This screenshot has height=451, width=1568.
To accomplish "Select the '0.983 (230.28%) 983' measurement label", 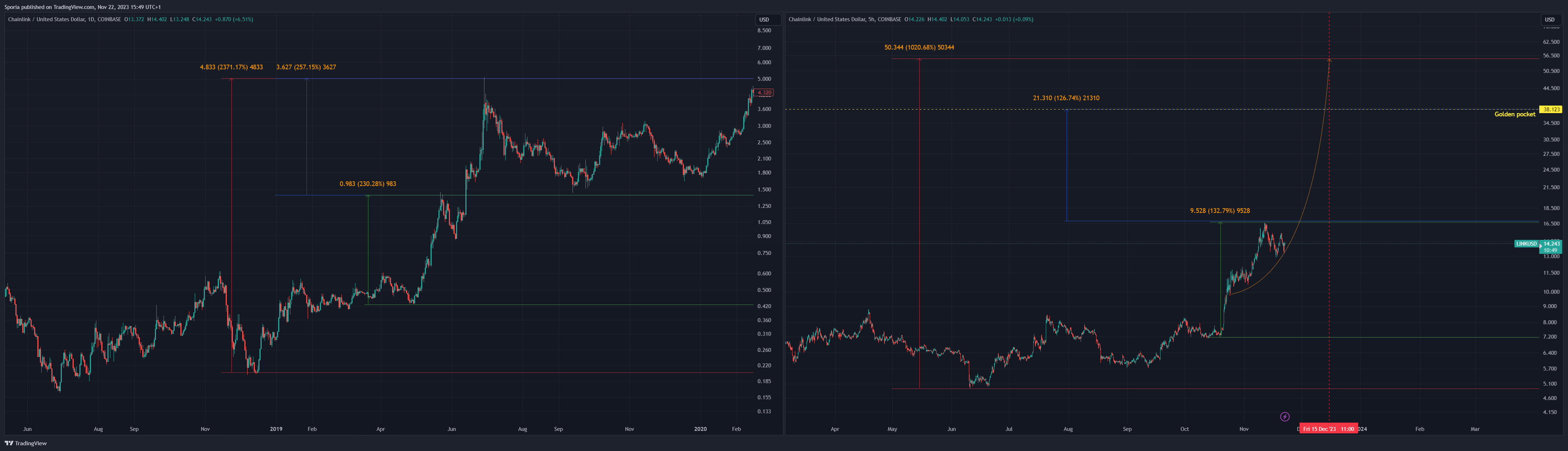I will point(368,183).
